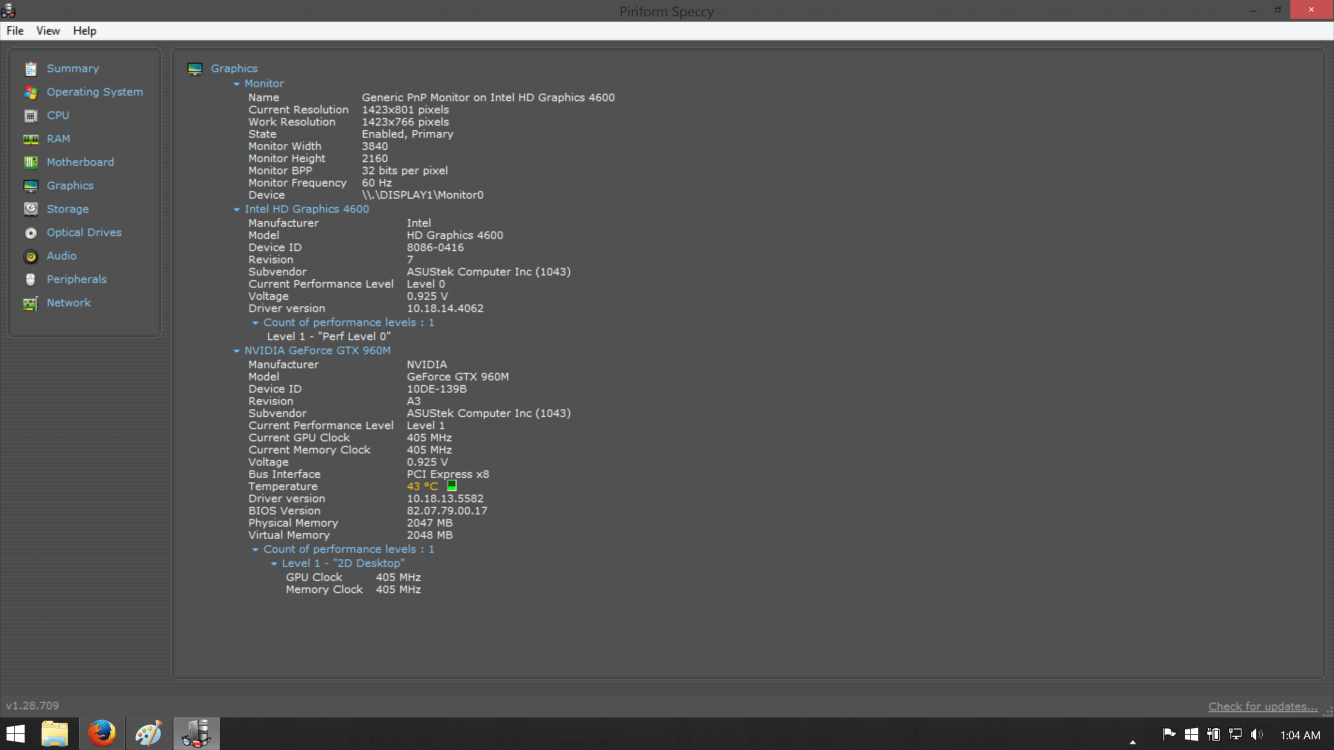Image resolution: width=1334 pixels, height=750 pixels.
Task: Collapse the NVIDIA GeForce GTX 960M arrow
Action: click(237, 352)
